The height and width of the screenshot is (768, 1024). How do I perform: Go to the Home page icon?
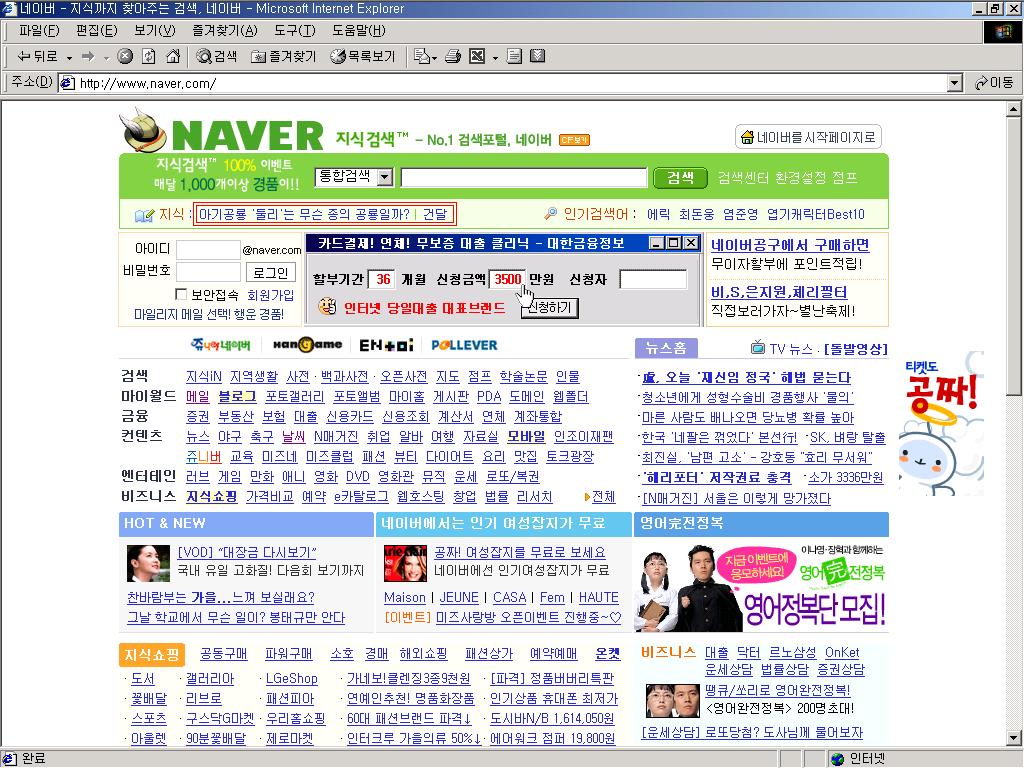(173, 57)
